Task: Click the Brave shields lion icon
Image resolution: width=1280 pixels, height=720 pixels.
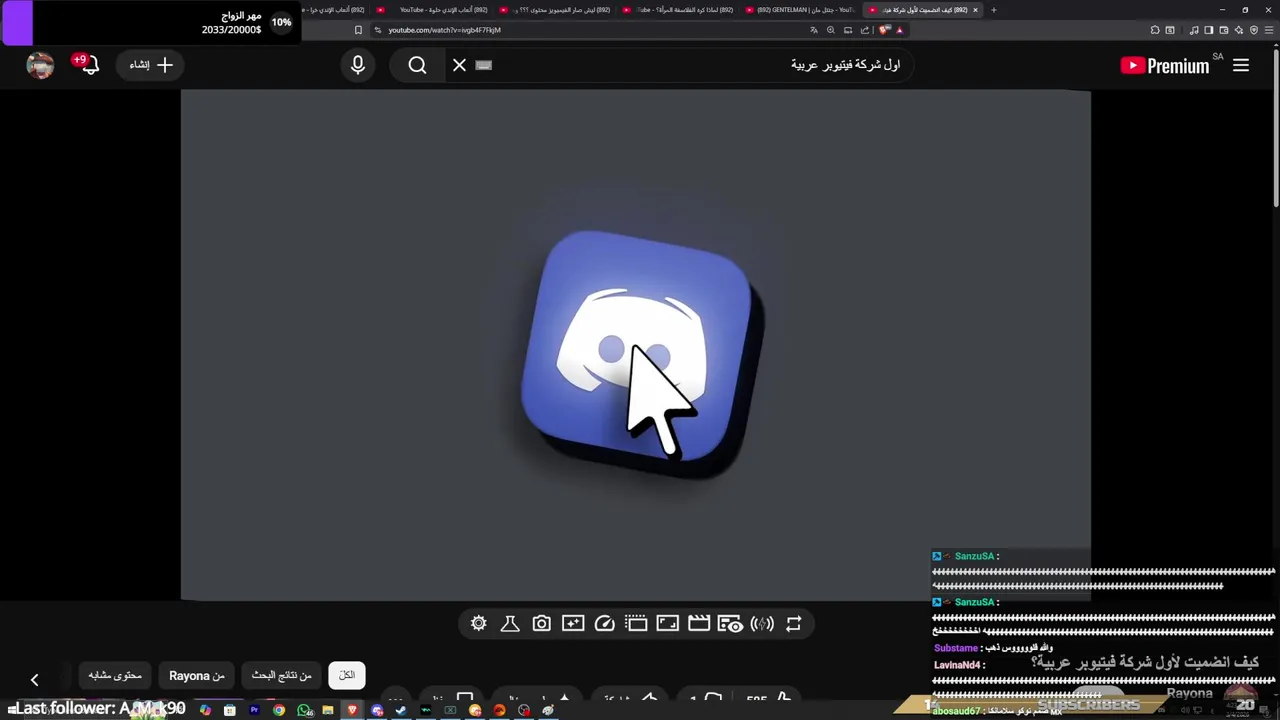Action: pos(884,30)
